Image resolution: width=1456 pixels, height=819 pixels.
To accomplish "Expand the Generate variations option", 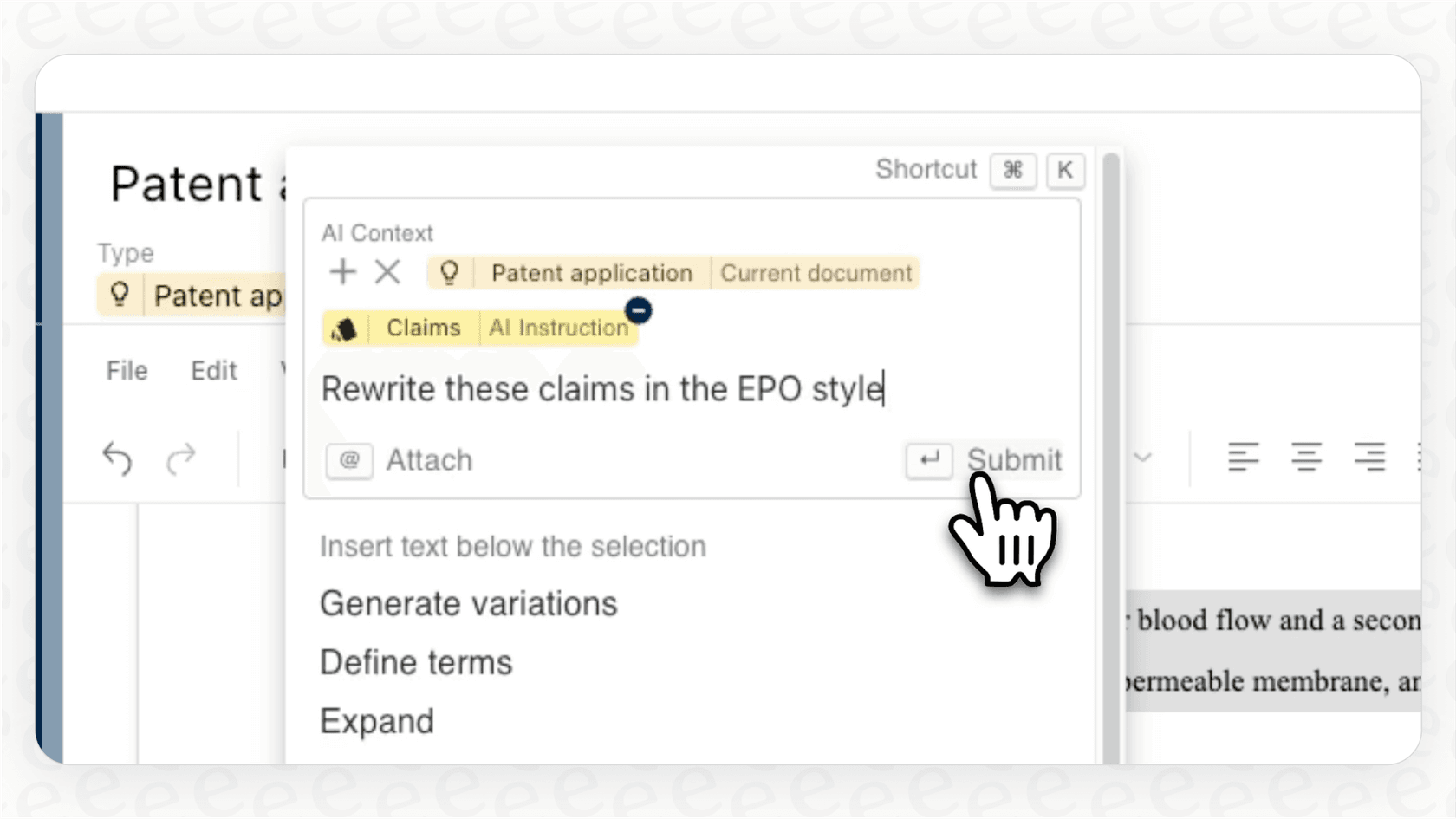I will pyautogui.click(x=468, y=603).
